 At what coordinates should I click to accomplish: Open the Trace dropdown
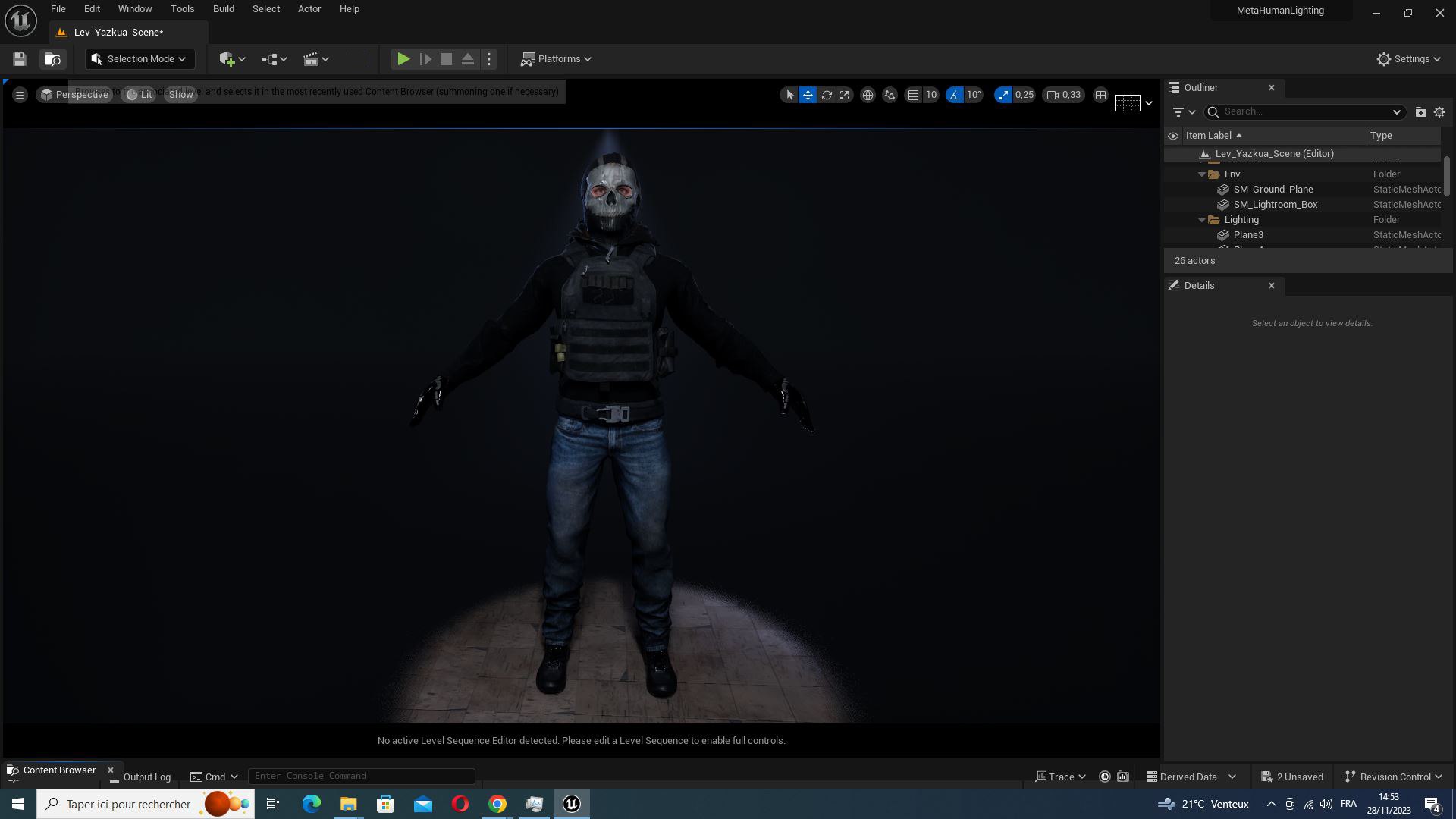coord(1060,777)
